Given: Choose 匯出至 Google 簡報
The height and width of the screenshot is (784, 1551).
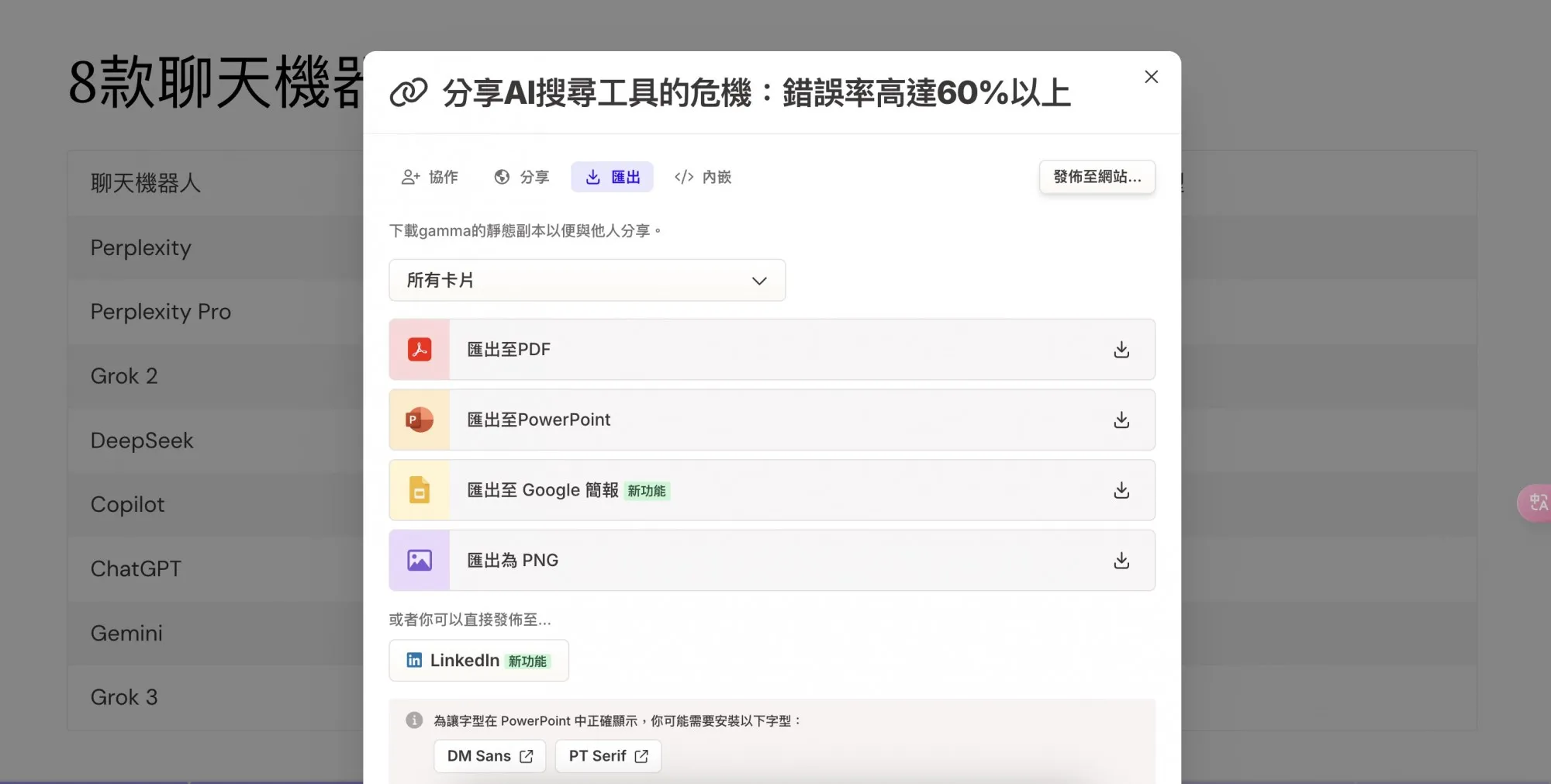Looking at the screenshot, I should [772, 490].
